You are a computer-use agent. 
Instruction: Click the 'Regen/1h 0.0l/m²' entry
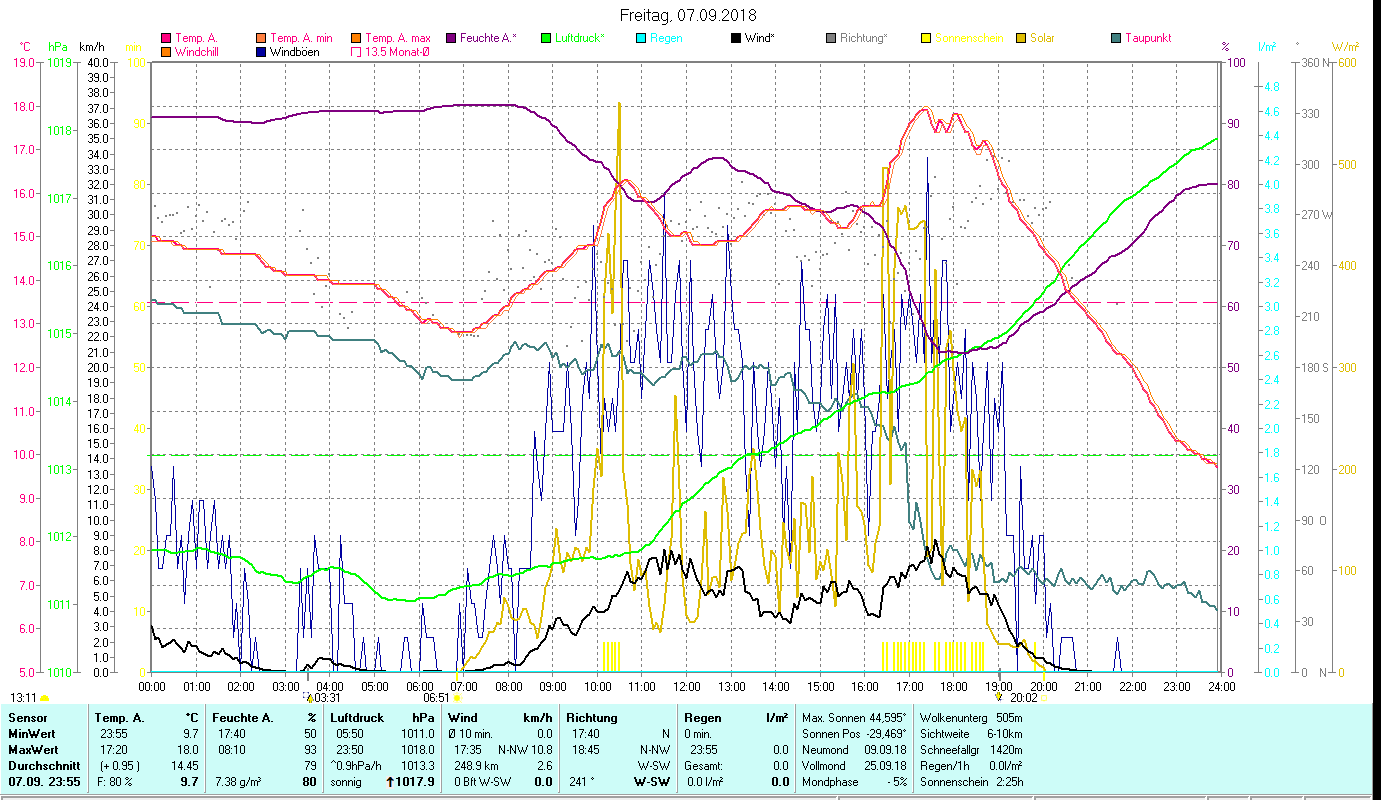click(x=971, y=766)
